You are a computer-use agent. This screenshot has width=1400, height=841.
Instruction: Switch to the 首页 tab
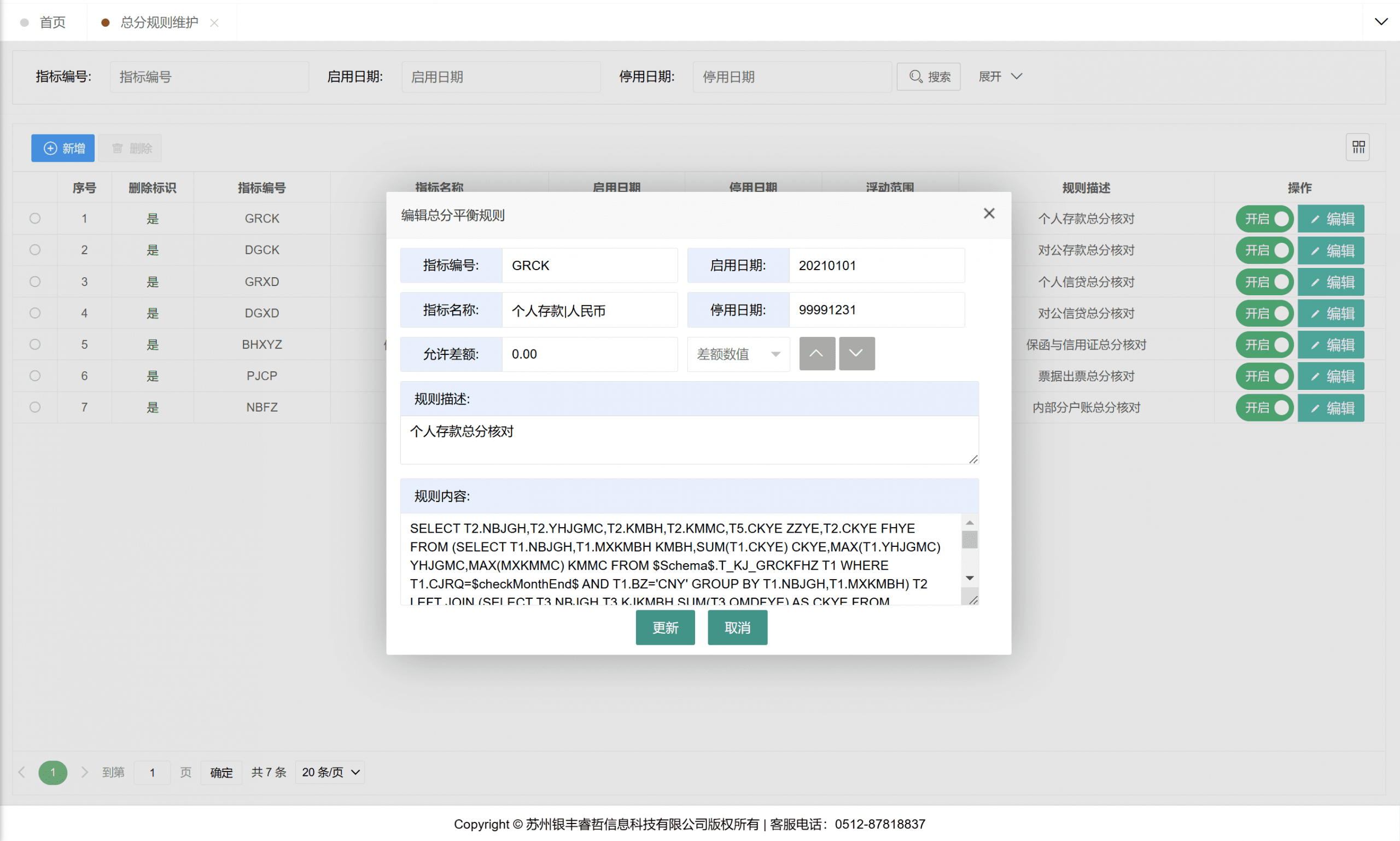coord(52,22)
